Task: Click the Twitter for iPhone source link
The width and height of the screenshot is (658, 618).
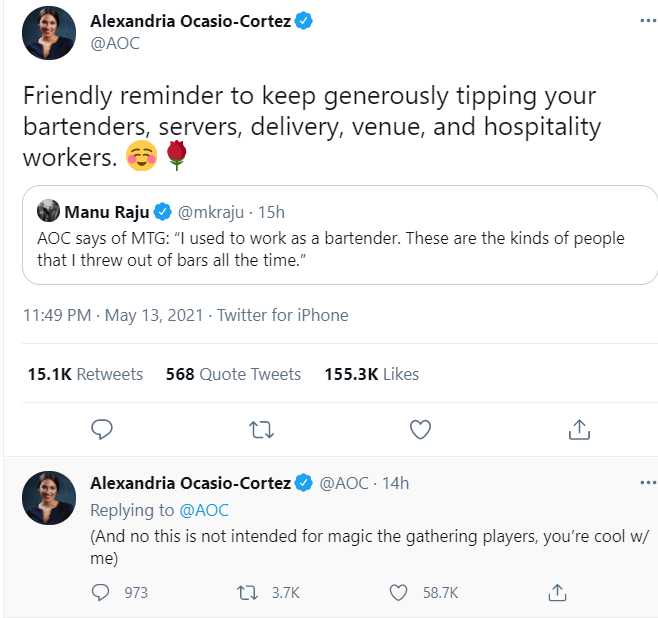Action: coord(283,315)
